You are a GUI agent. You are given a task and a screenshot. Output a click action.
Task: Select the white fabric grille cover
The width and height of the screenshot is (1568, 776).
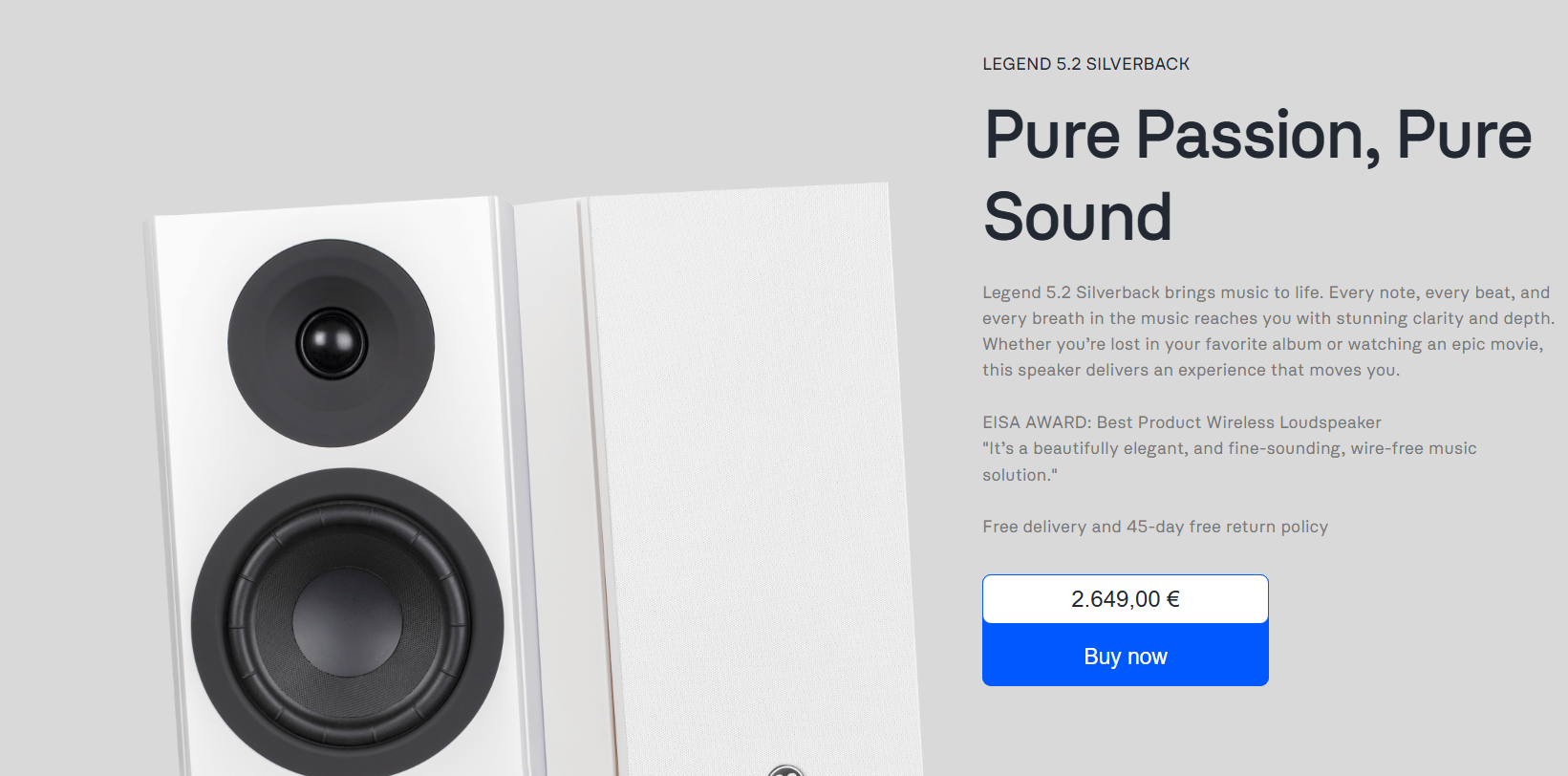pyautogui.click(x=750, y=478)
